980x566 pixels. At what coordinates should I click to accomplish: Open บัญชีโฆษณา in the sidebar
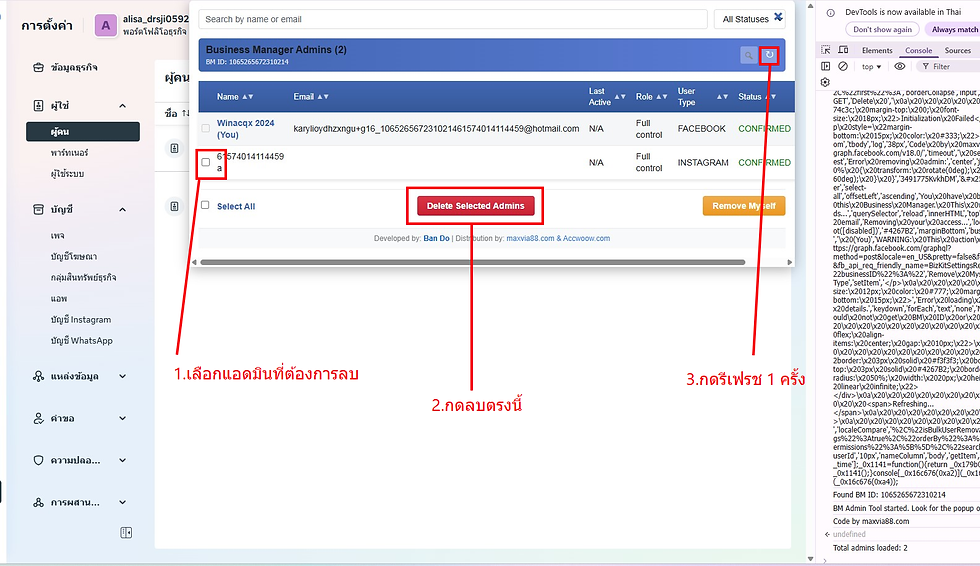(74, 257)
